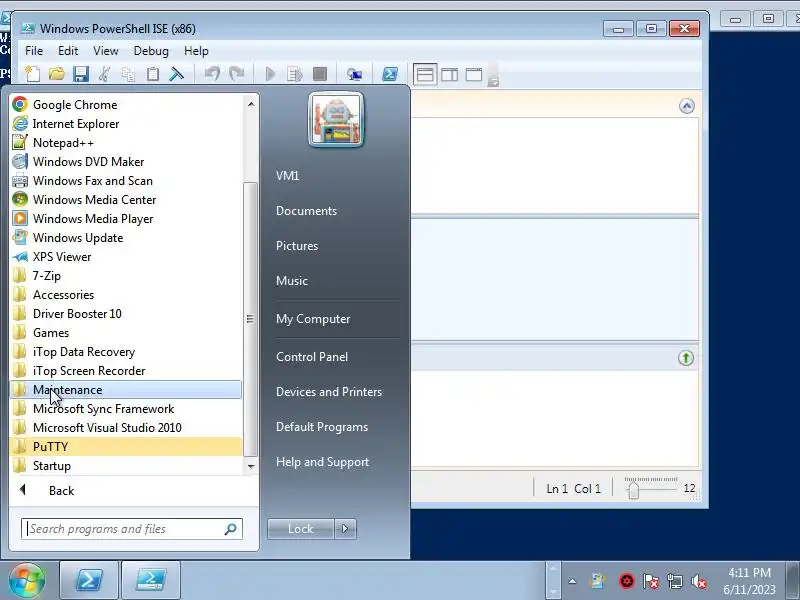Open Devices and Printers link
This screenshot has width=800, height=600.
pyautogui.click(x=329, y=392)
